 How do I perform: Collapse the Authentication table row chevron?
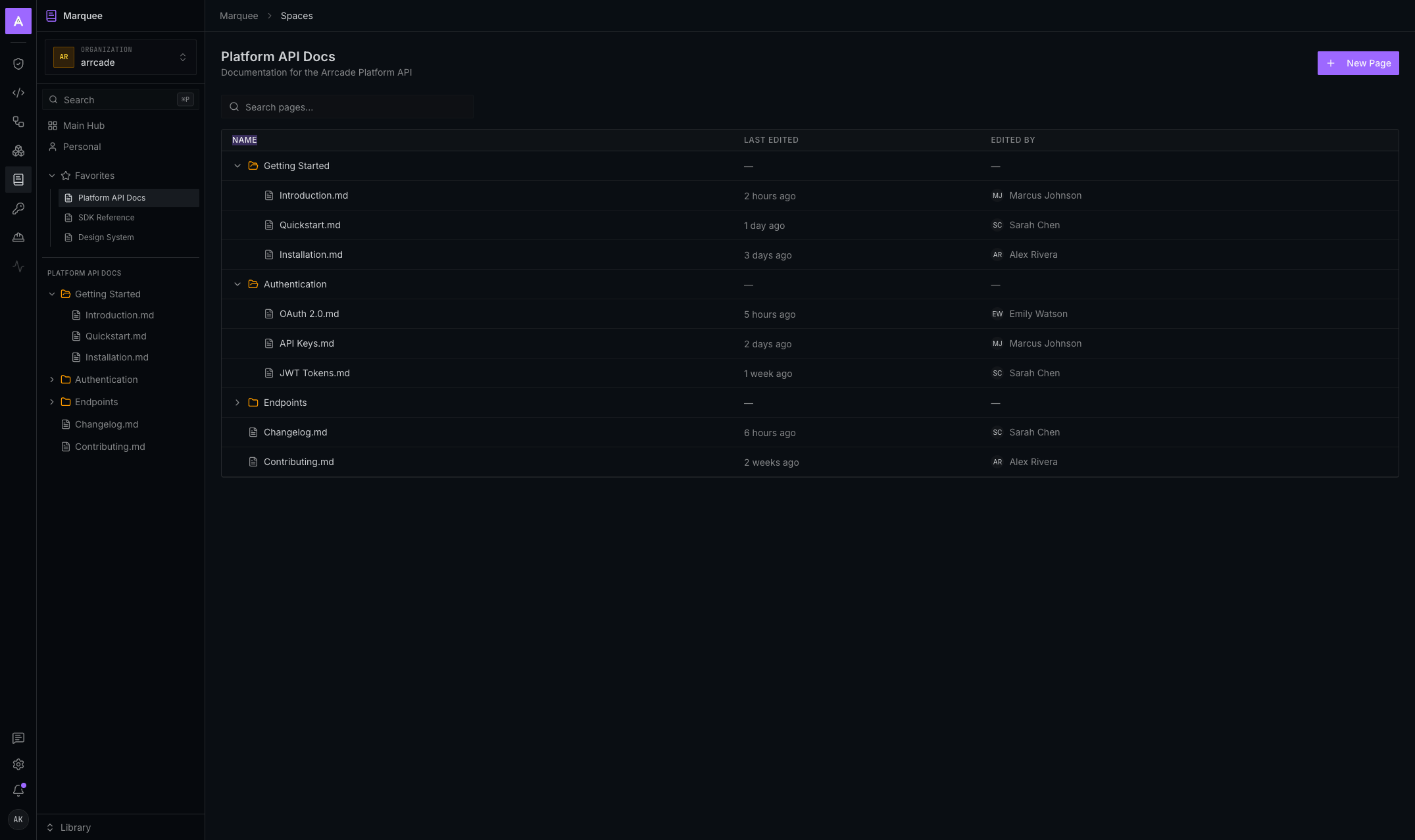(237, 284)
